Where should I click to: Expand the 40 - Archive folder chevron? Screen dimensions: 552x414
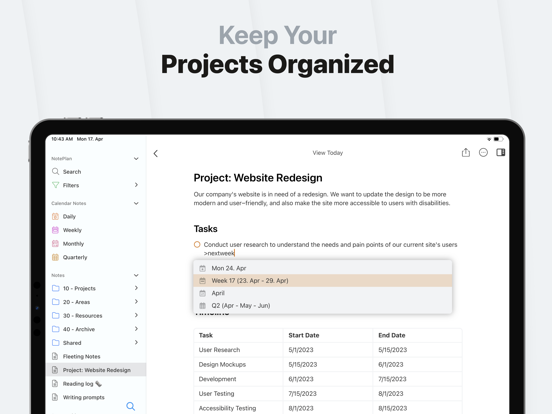click(x=136, y=329)
